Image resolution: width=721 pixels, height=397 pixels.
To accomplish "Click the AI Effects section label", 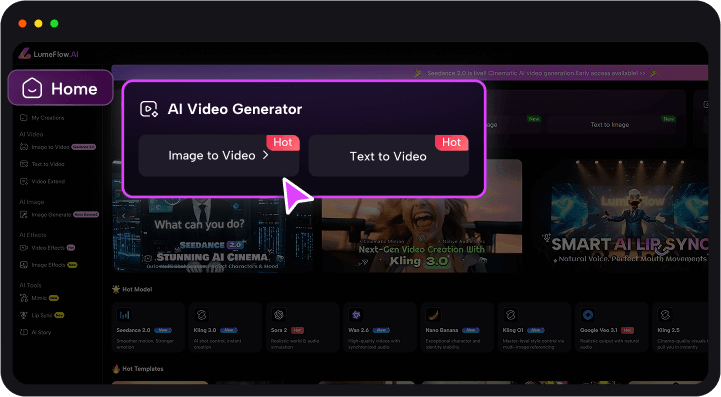I will click(x=33, y=235).
